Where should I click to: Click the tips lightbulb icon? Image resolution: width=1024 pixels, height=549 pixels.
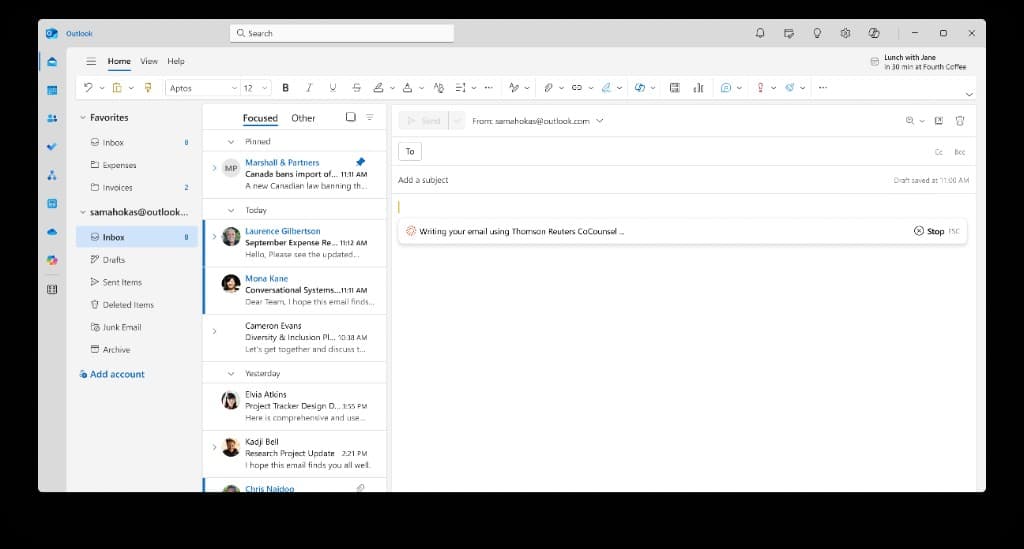pyautogui.click(x=817, y=33)
